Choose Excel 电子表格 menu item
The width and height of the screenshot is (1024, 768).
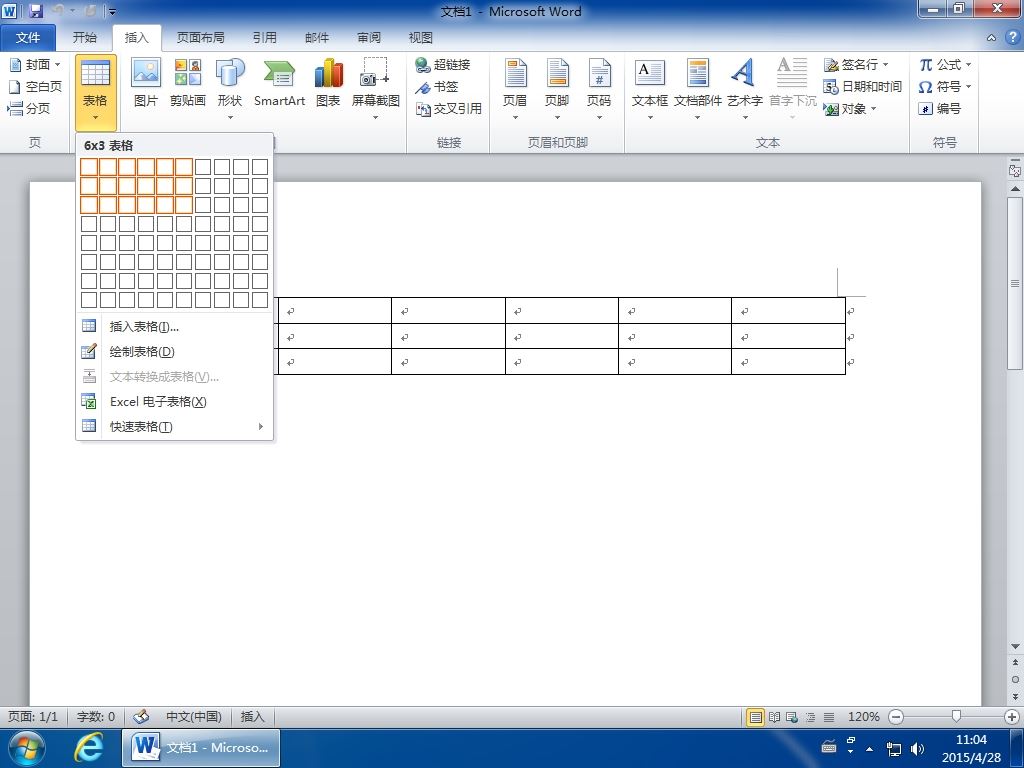pos(174,402)
